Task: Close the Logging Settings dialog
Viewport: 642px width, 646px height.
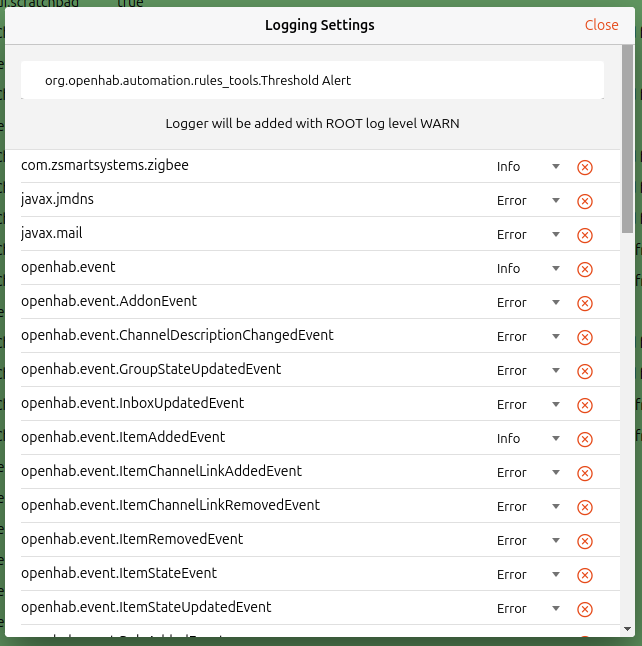Action: [x=601, y=25]
